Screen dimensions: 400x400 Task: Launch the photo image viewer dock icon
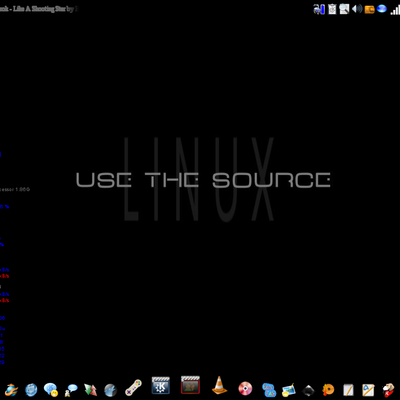[288, 390]
